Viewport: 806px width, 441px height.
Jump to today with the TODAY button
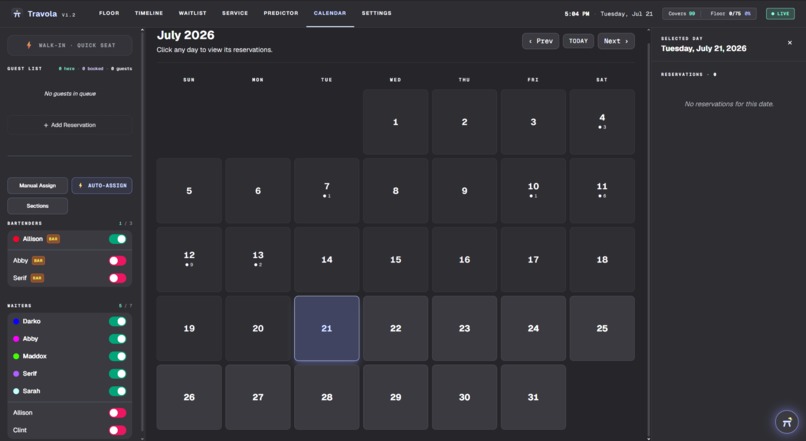pos(578,41)
